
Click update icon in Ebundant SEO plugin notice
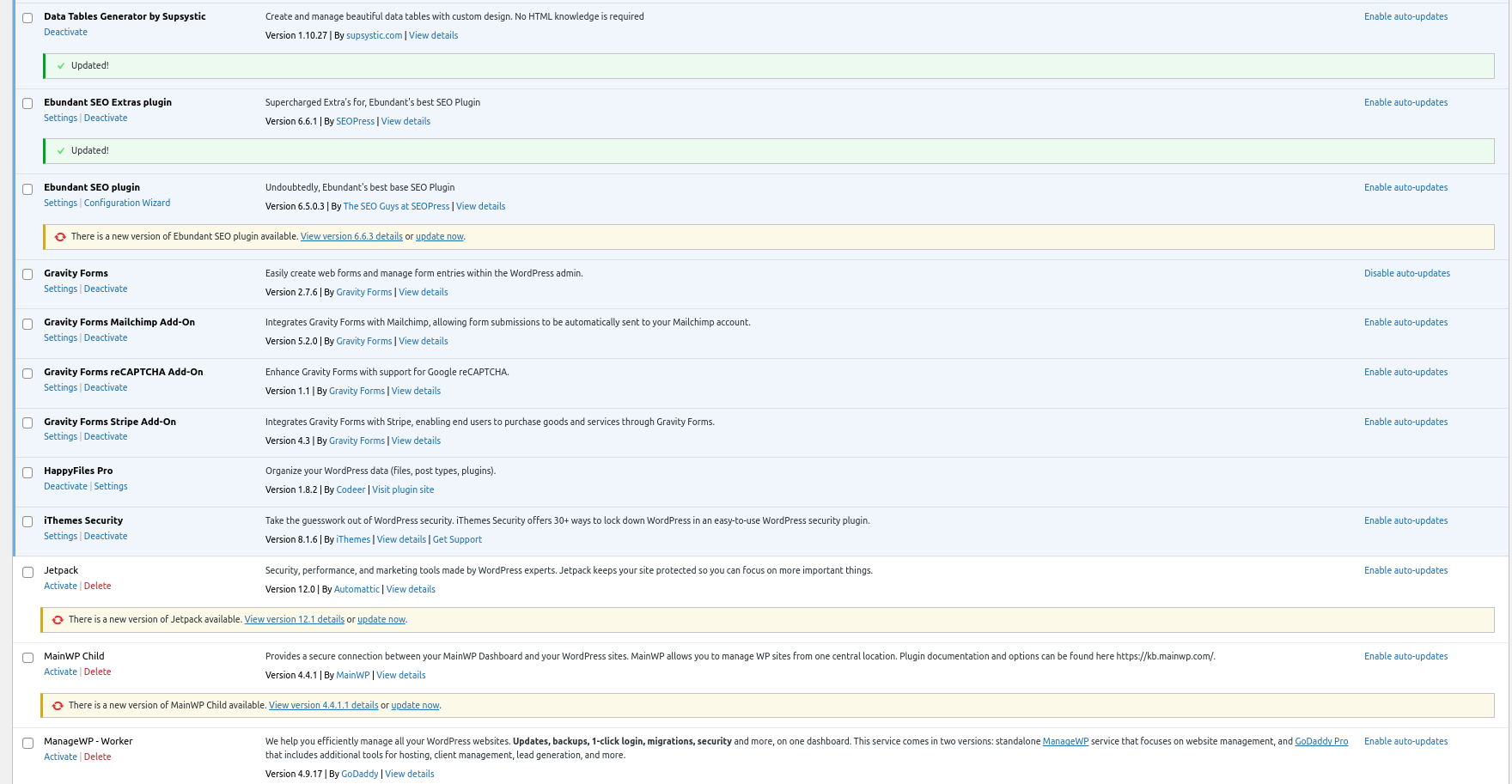(x=60, y=237)
